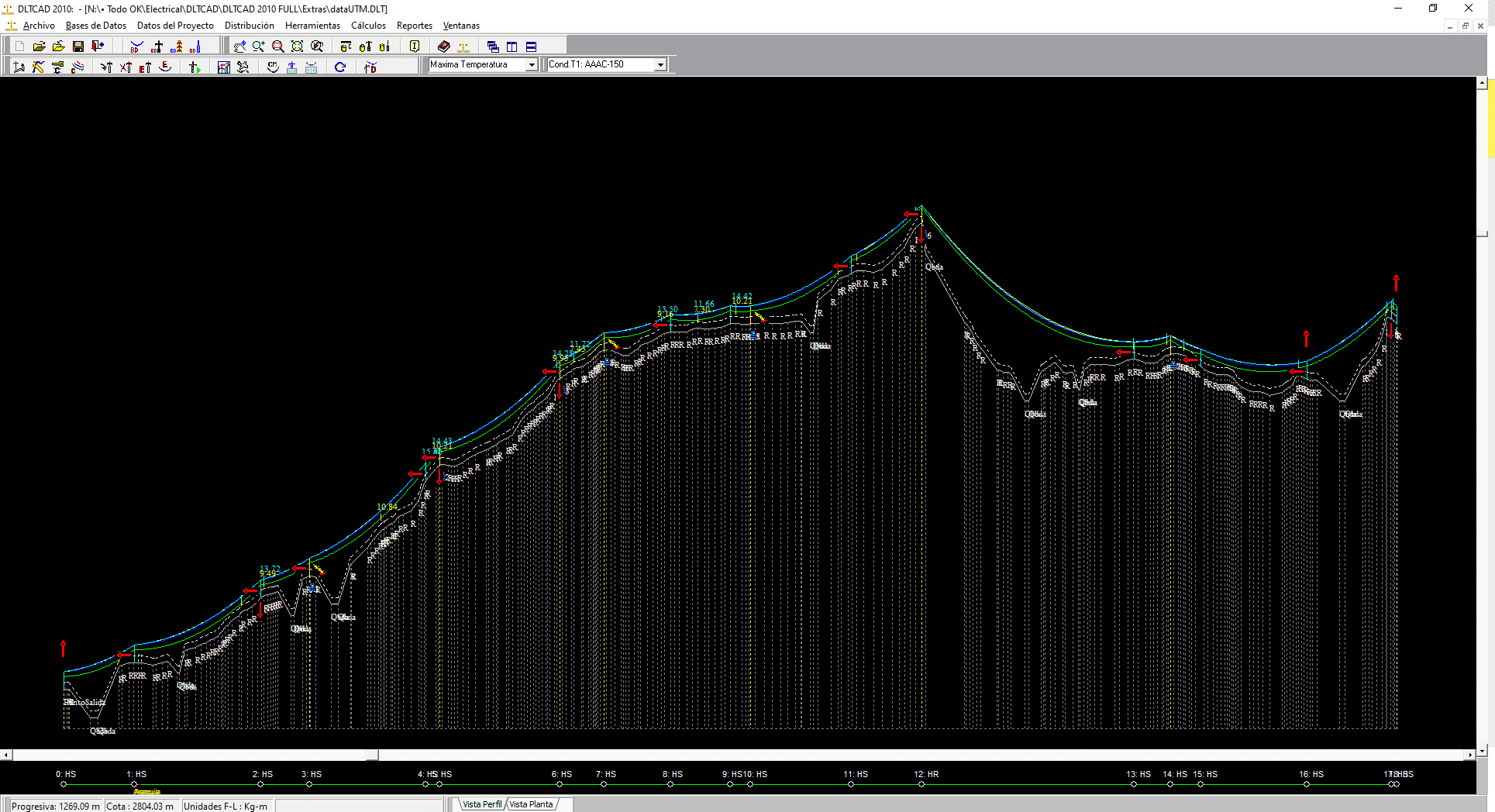Open the Cálculos menu
Image resolution: width=1495 pixels, height=812 pixels.
tap(368, 26)
